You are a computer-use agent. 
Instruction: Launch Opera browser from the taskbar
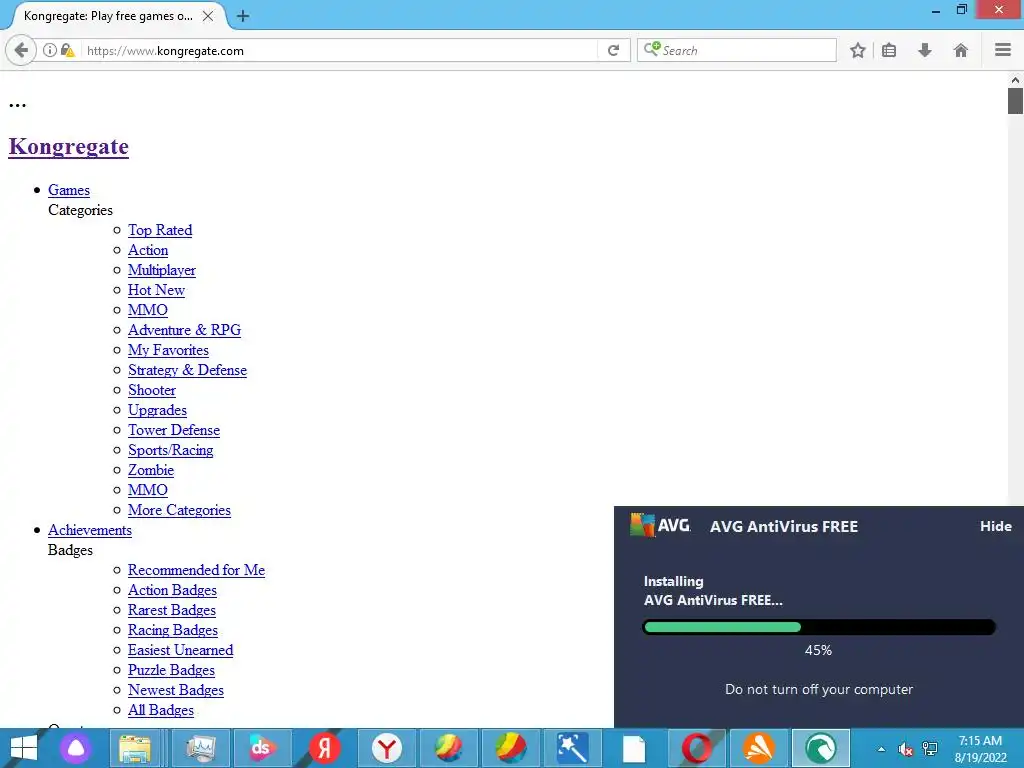[697, 748]
